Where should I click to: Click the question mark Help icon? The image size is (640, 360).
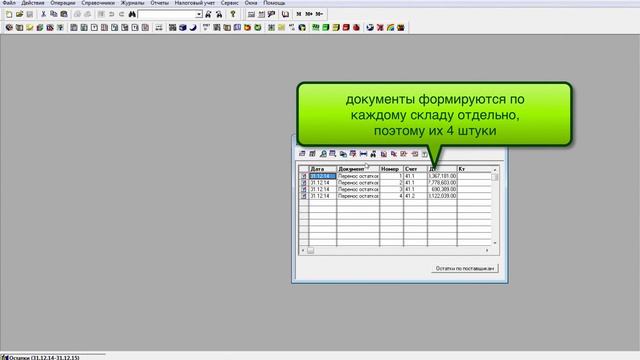pos(233,14)
